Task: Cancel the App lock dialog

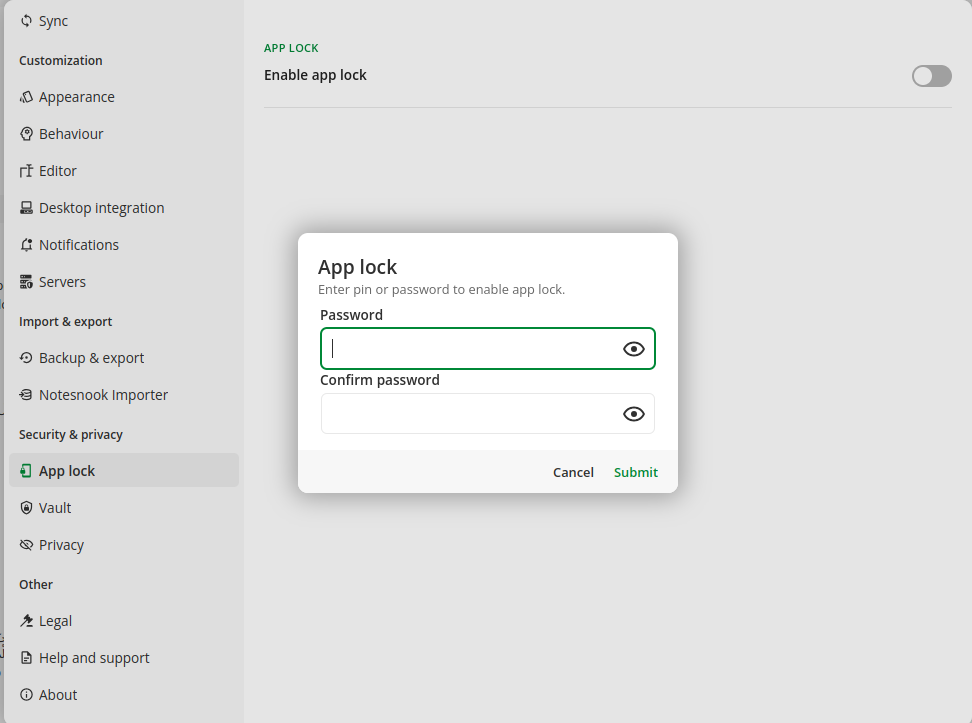Action: pos(573,472)
